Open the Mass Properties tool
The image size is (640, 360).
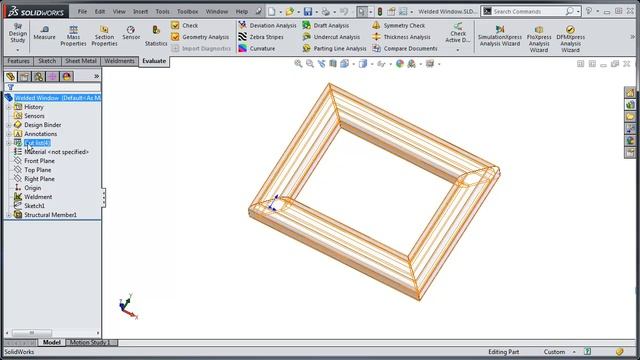click(x=73, y=36)
